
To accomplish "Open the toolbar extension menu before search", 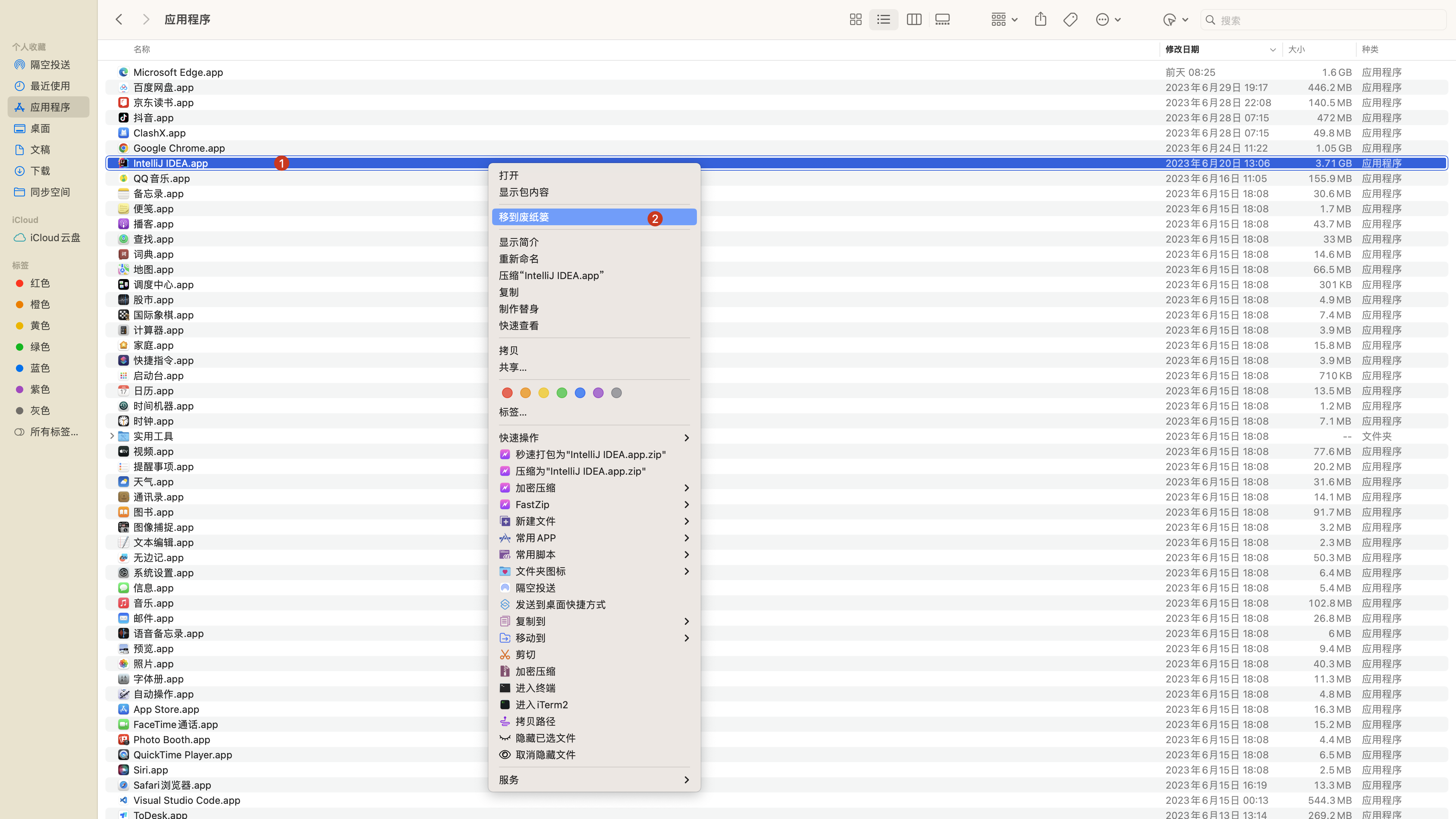I will click(1176, 20).
